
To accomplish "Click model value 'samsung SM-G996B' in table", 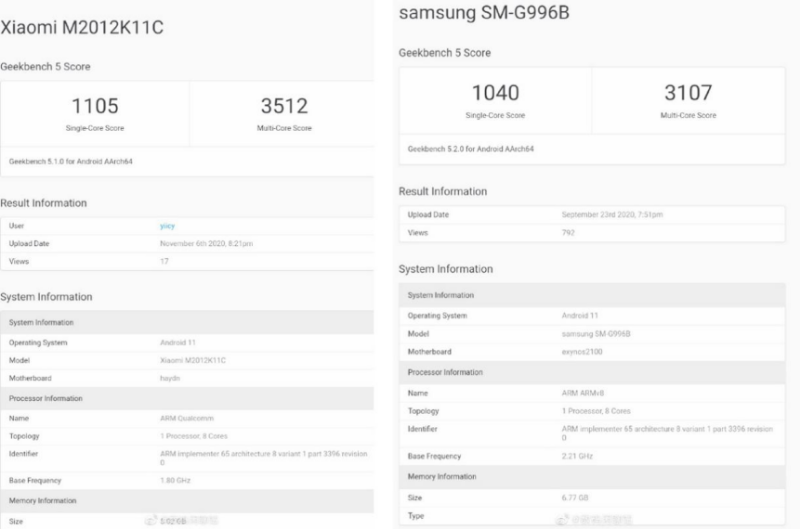I will click(x=596, y=334).
